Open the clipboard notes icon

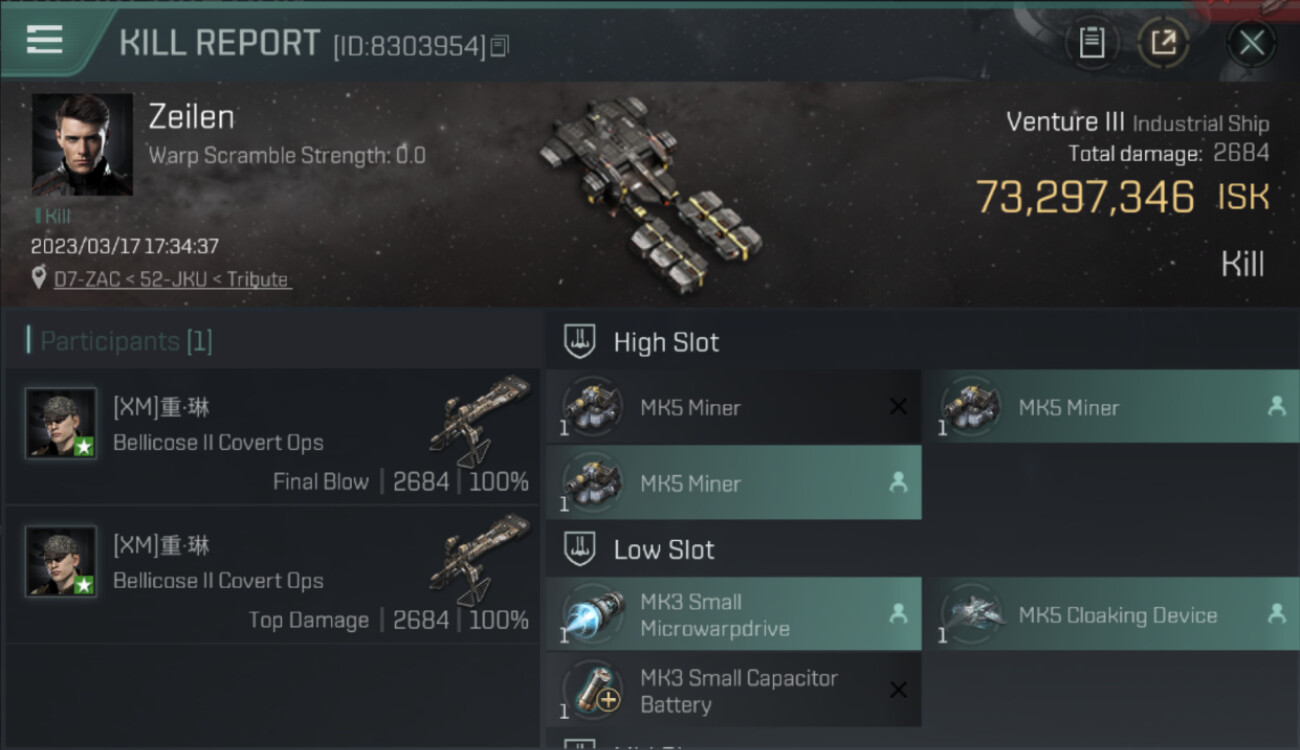click(1092, 43)
